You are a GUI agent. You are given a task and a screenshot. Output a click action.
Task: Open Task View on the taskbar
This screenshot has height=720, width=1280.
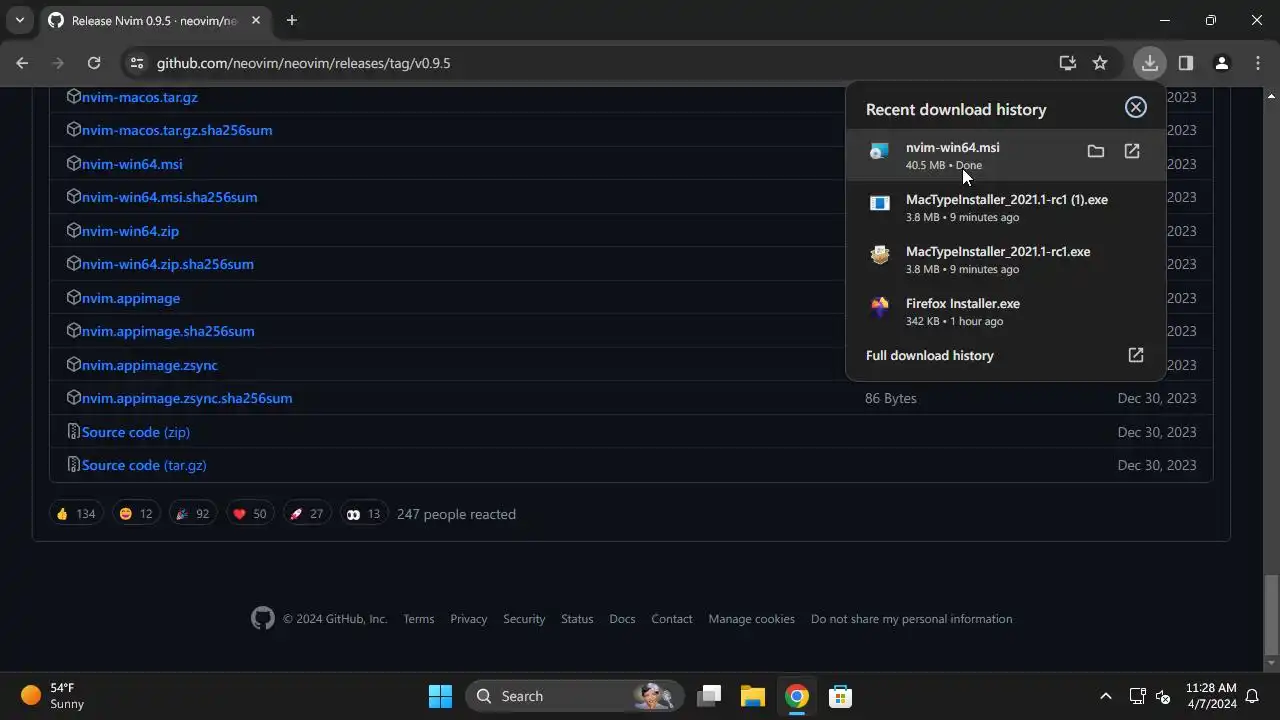click(710, 696)
